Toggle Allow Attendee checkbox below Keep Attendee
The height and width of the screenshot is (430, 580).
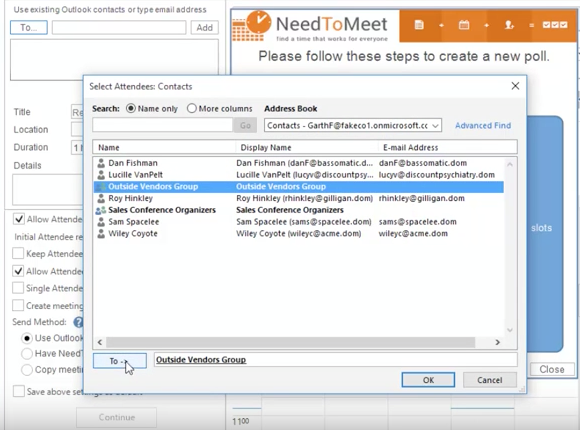[18, 271]
